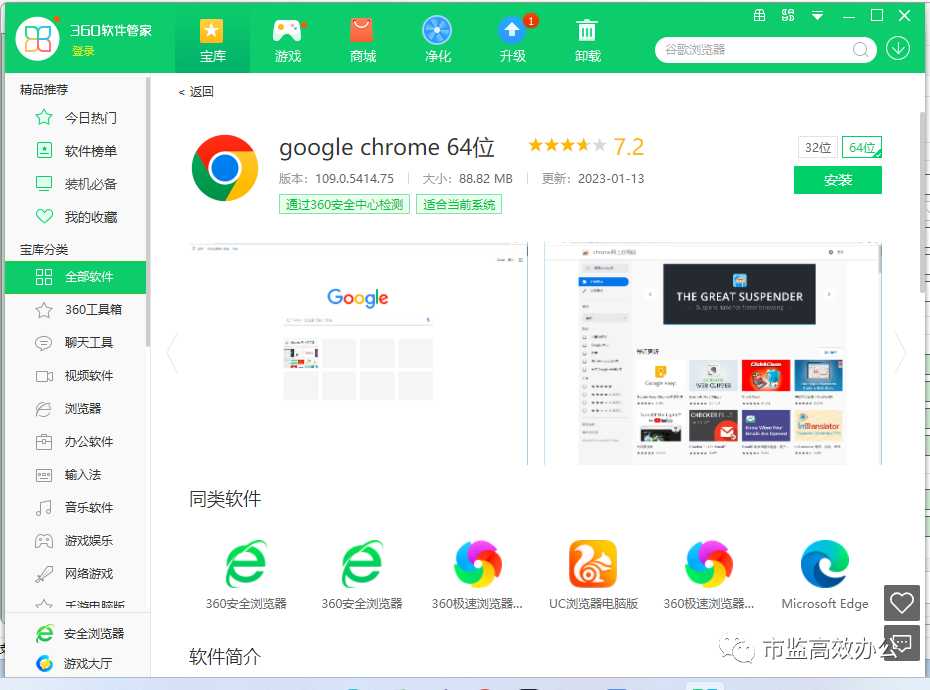Select 软件榜单 in sidebar

pos(76,151)
